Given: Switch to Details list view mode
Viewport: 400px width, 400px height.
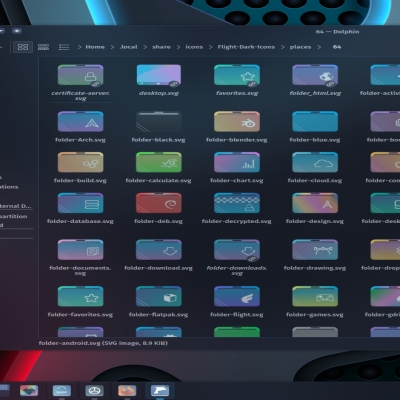Looking at the screenshot, I should [x=64, y=47].
